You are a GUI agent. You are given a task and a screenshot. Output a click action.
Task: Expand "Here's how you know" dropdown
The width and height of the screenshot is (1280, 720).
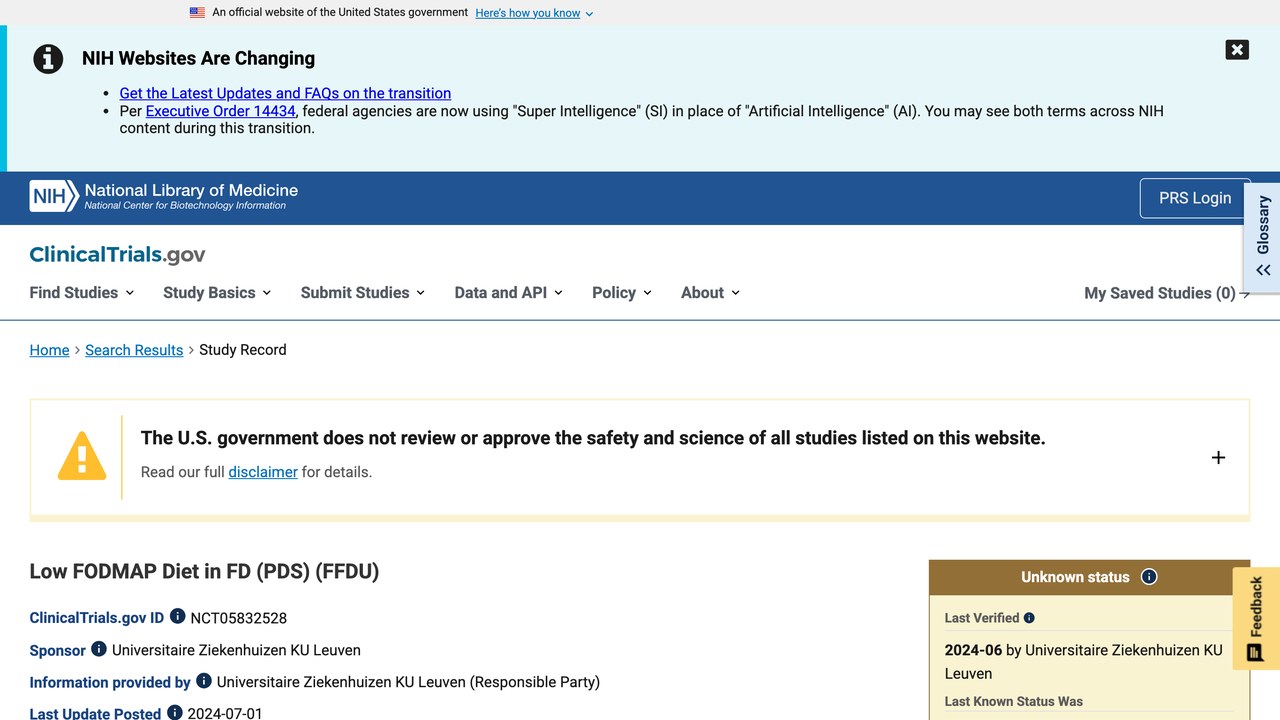pos(534,13)
